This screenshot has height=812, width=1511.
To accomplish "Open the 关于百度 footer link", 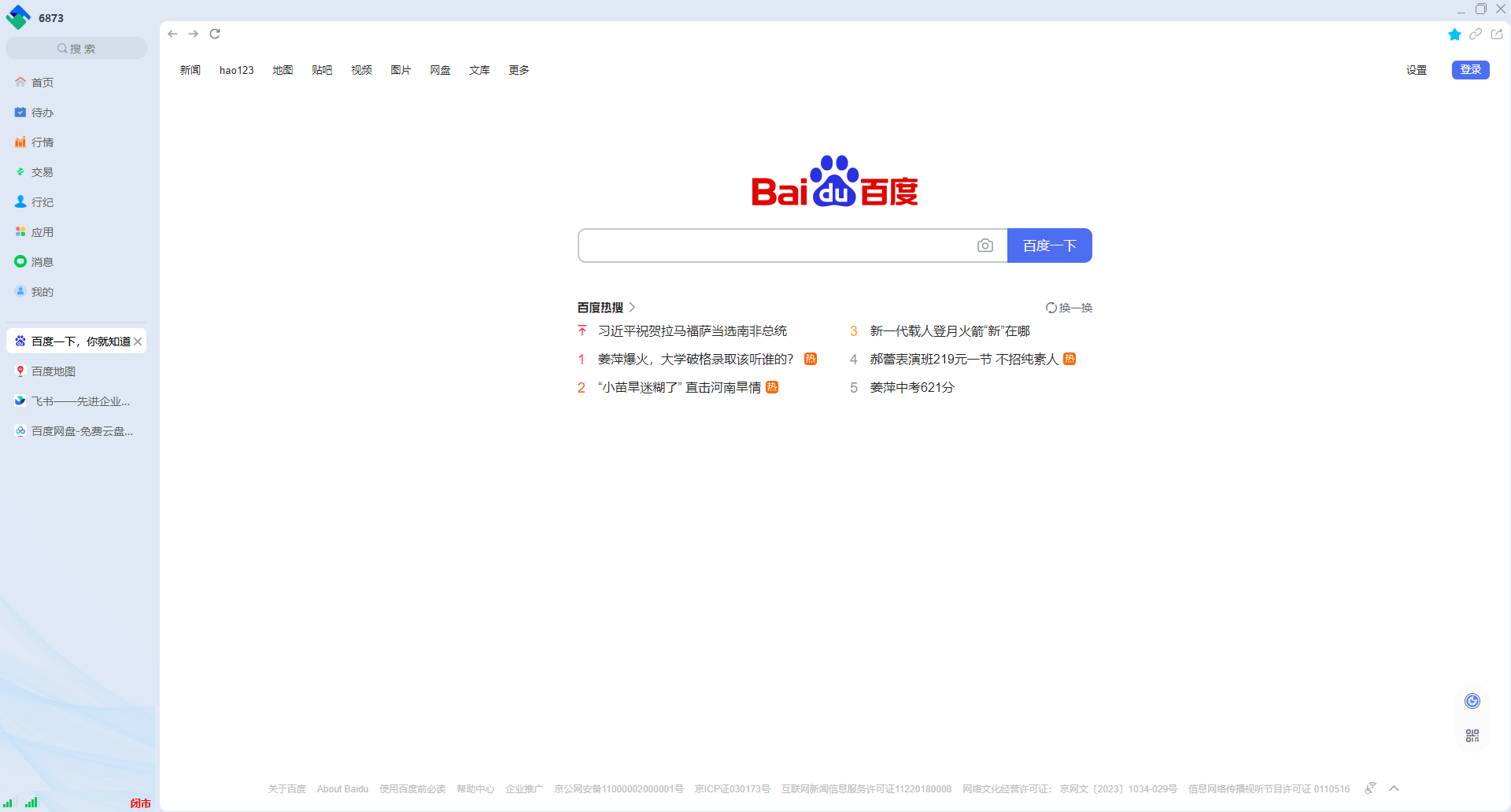I will [286, 789].
